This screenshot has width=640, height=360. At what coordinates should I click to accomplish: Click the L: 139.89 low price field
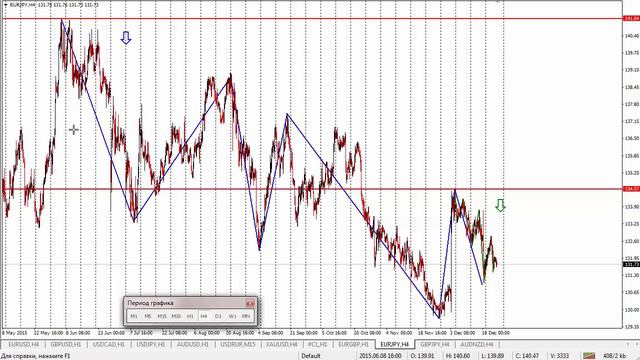(x=492, y=356)
